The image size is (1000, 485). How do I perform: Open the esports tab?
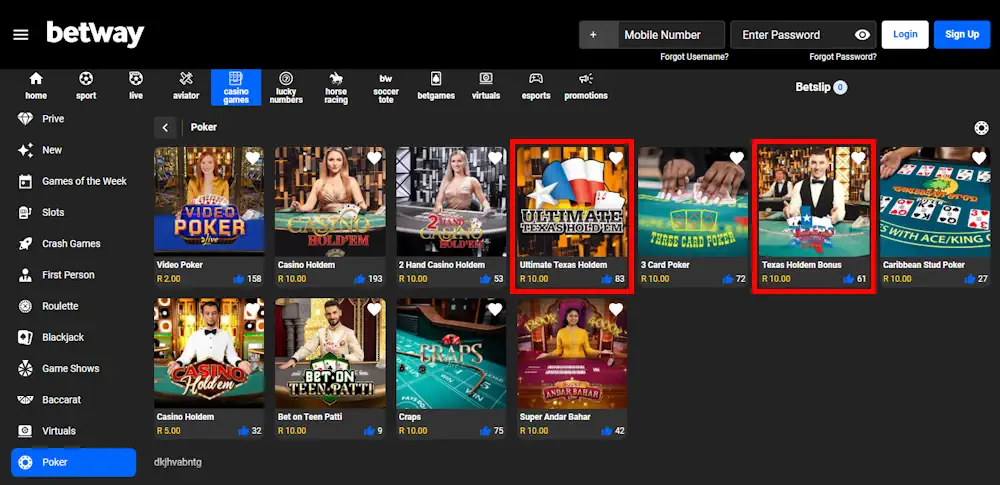click(x=536, y=87)
